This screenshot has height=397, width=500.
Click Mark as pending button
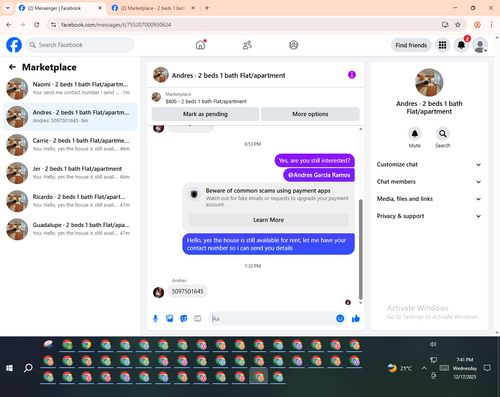point(205,114)
